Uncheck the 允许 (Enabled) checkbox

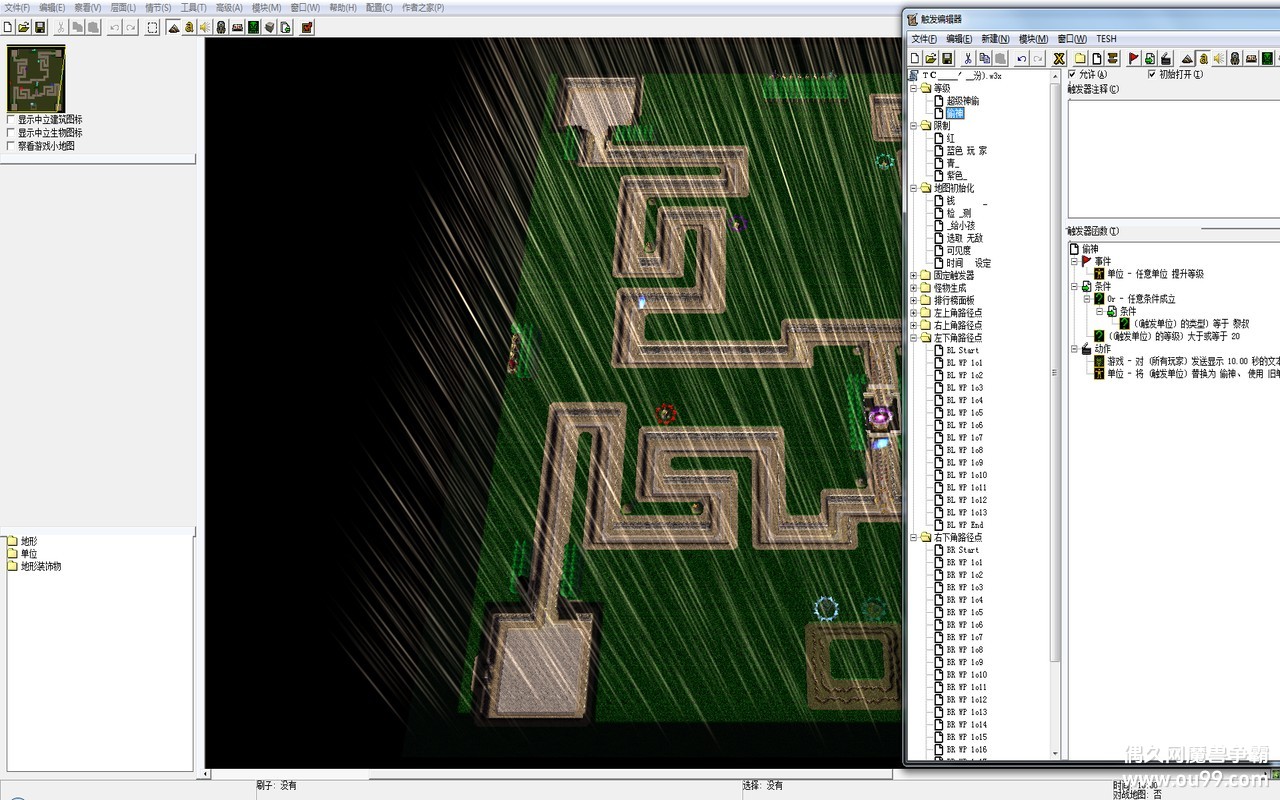point(1073,74)
